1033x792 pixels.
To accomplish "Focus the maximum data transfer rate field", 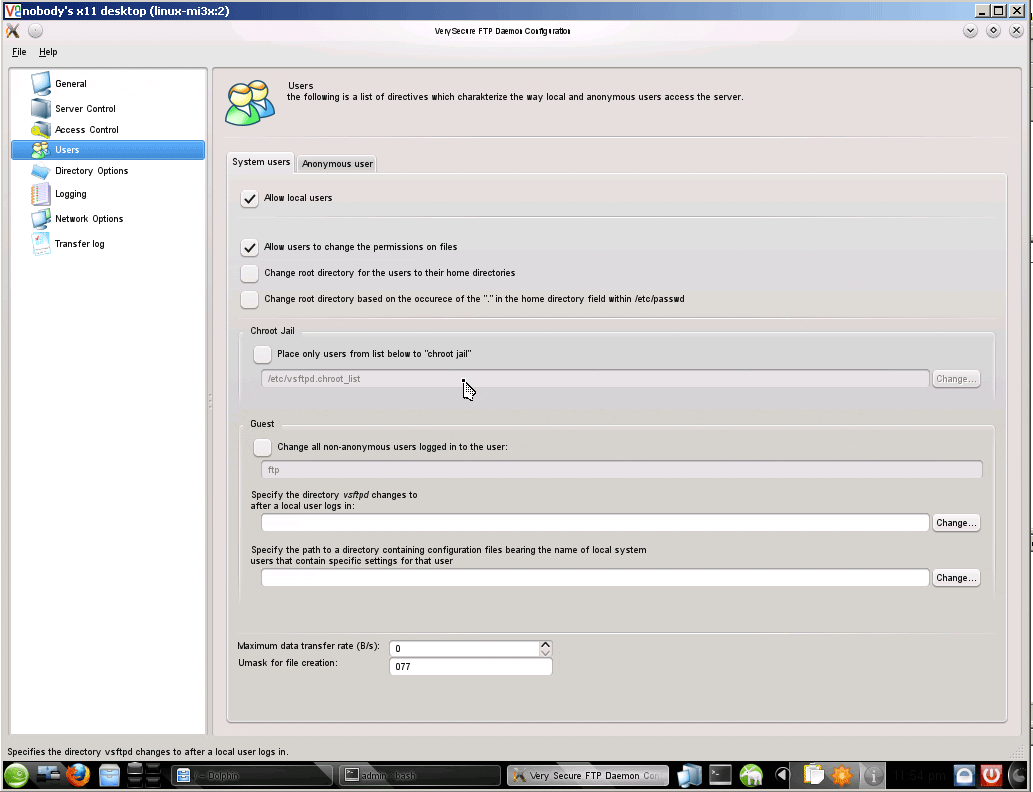I will 465,648.
